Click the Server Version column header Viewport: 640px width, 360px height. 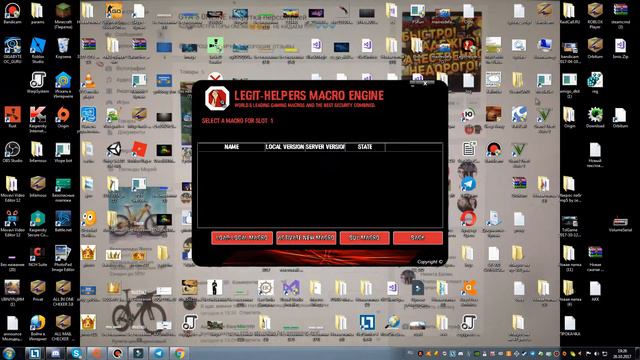tap(325, 147)
